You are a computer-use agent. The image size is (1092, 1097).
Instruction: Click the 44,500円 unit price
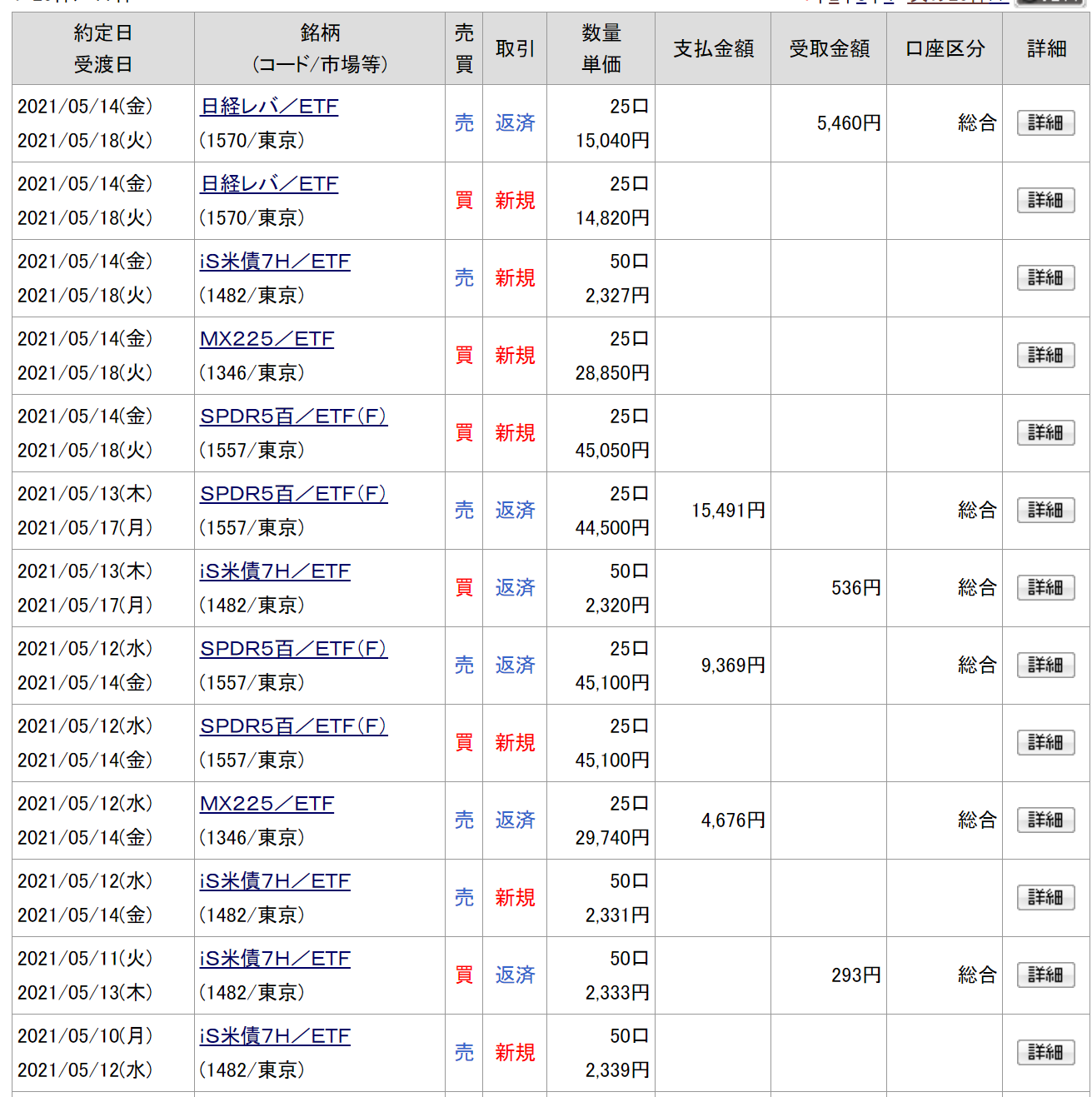point(612,528)
